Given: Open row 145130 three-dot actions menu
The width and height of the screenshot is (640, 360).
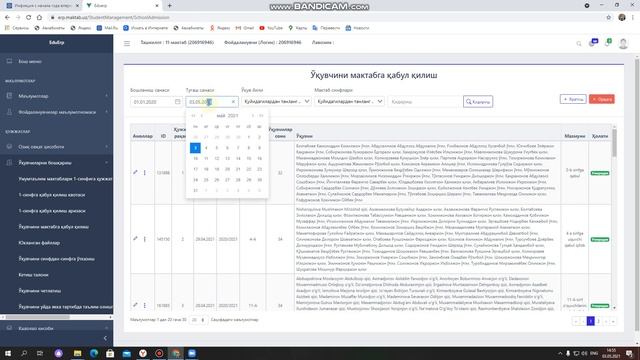Looking at the screenshot, I should (x=144, y=239).
